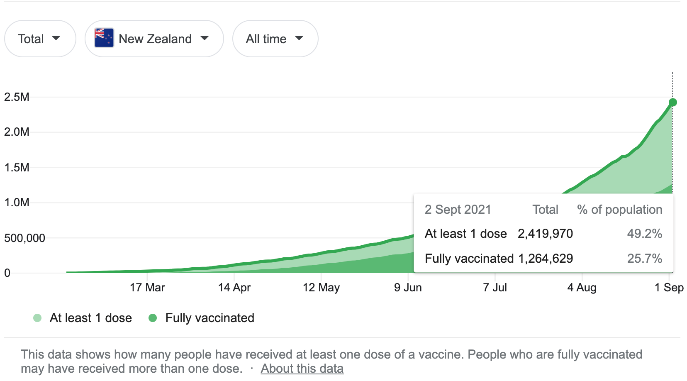Toggle At least 1 dose legend entry
This screenshot has height=381, width=687.
[82, 318]
